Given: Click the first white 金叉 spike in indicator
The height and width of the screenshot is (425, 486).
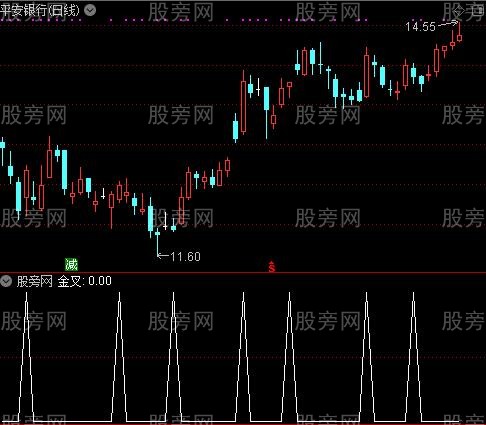Looking at the screenshot, I should [26, 357].
